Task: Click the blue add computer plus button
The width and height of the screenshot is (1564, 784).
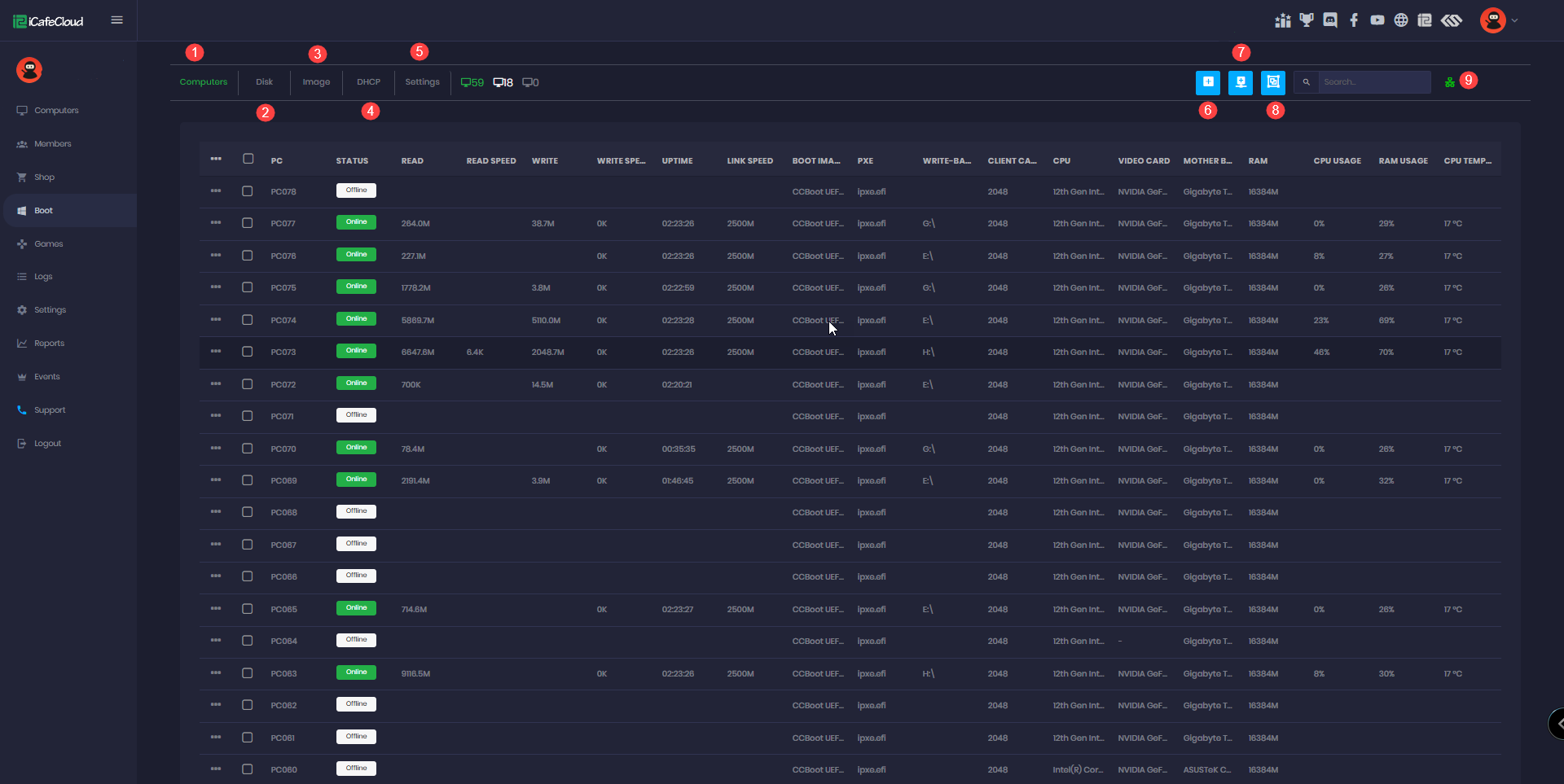Action: coord(1208,82)
